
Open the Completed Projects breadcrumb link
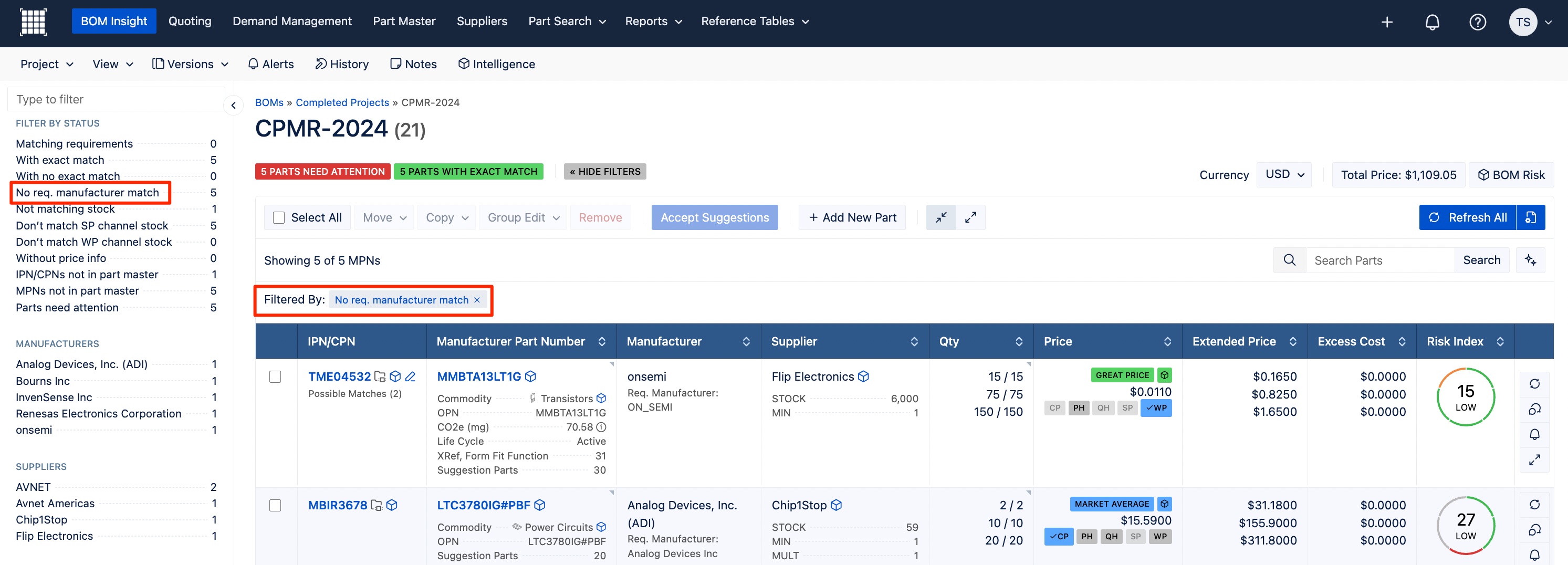342,103
